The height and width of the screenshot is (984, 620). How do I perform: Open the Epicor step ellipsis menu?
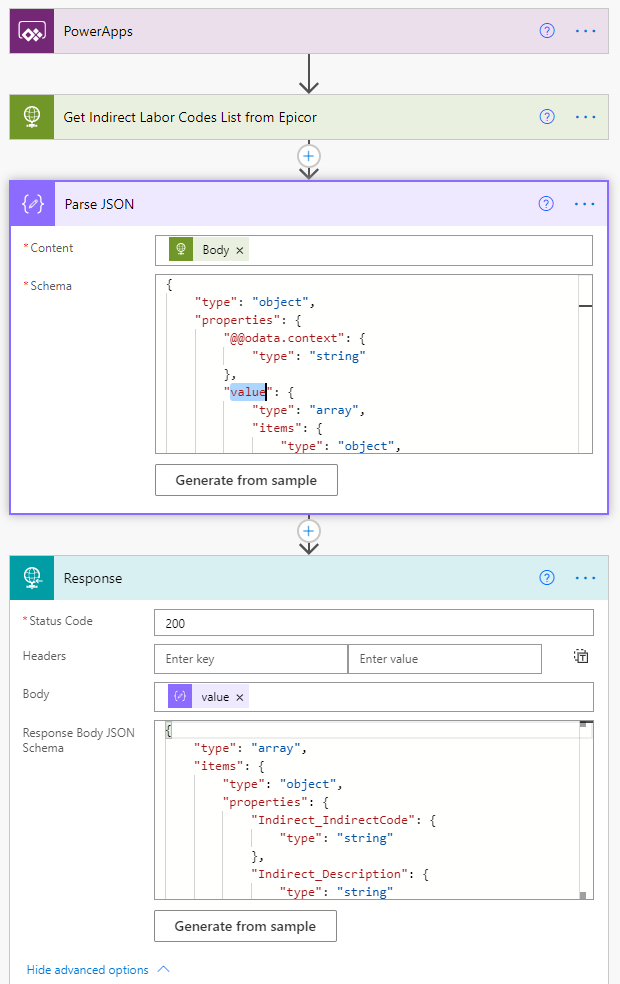(x=585, y=117)
